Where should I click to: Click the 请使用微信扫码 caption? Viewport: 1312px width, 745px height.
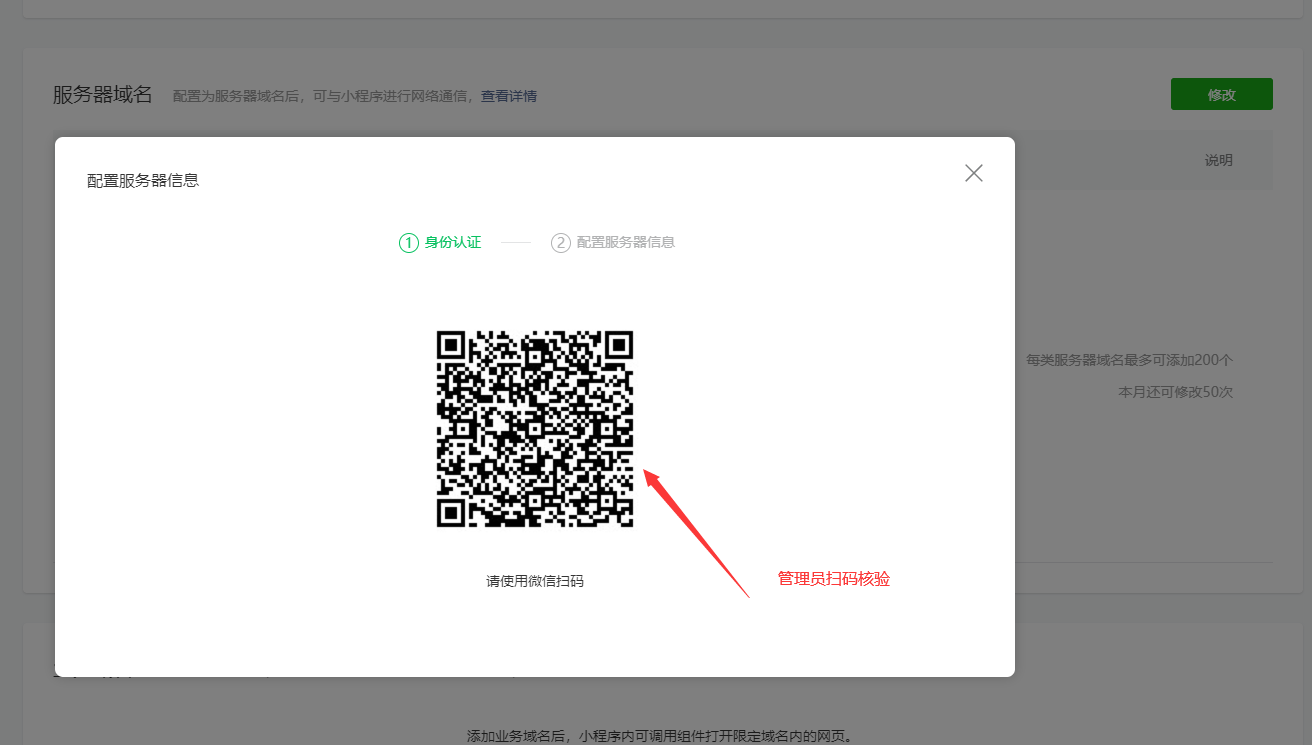pos(535,581)
